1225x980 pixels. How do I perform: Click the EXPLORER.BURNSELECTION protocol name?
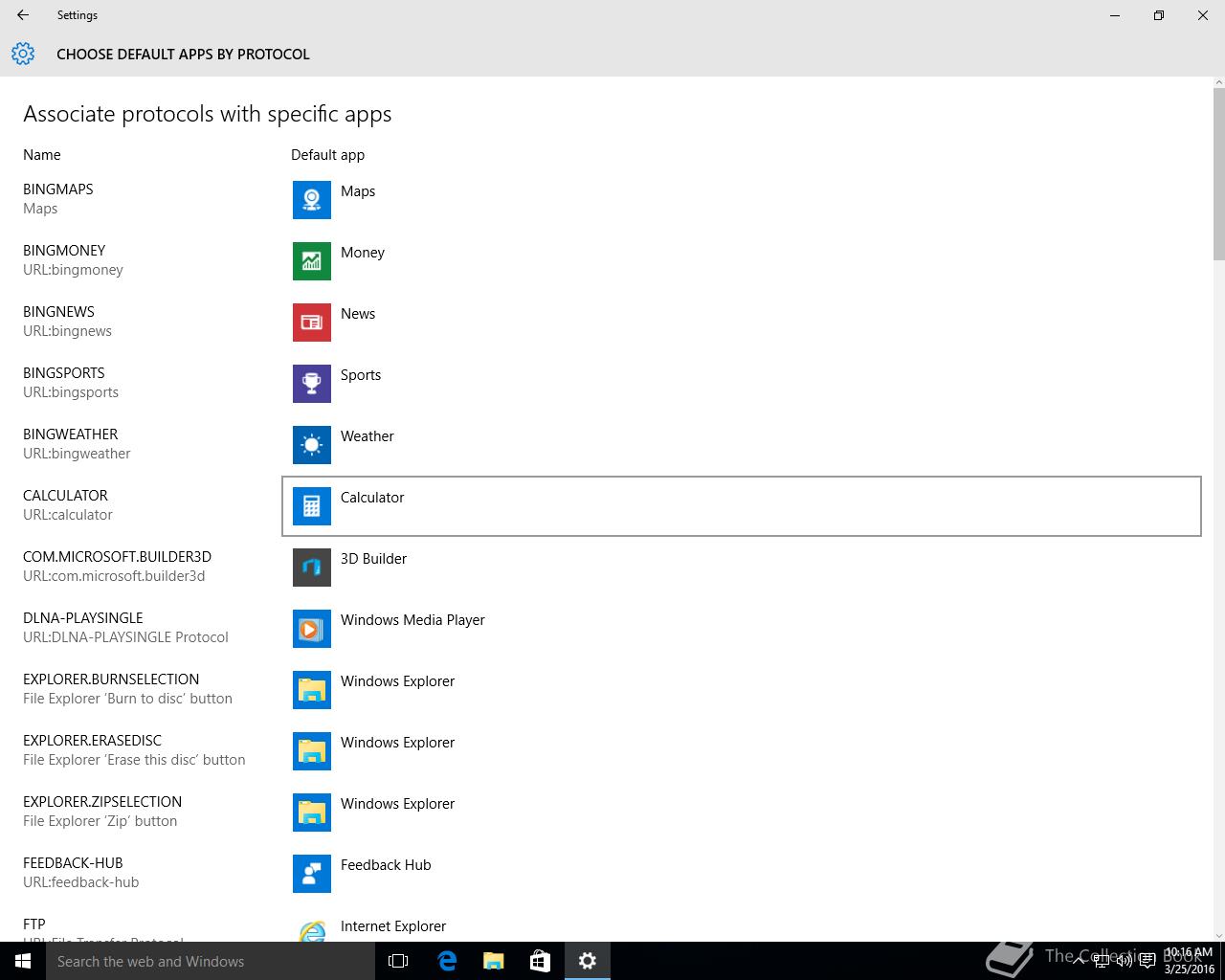(x=111, y=679)
